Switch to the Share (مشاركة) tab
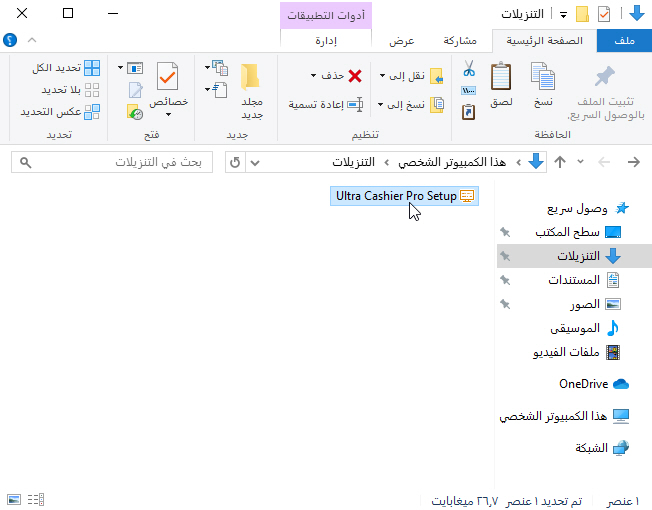Screen dimensions: 652x510 [x=460, y=41]
